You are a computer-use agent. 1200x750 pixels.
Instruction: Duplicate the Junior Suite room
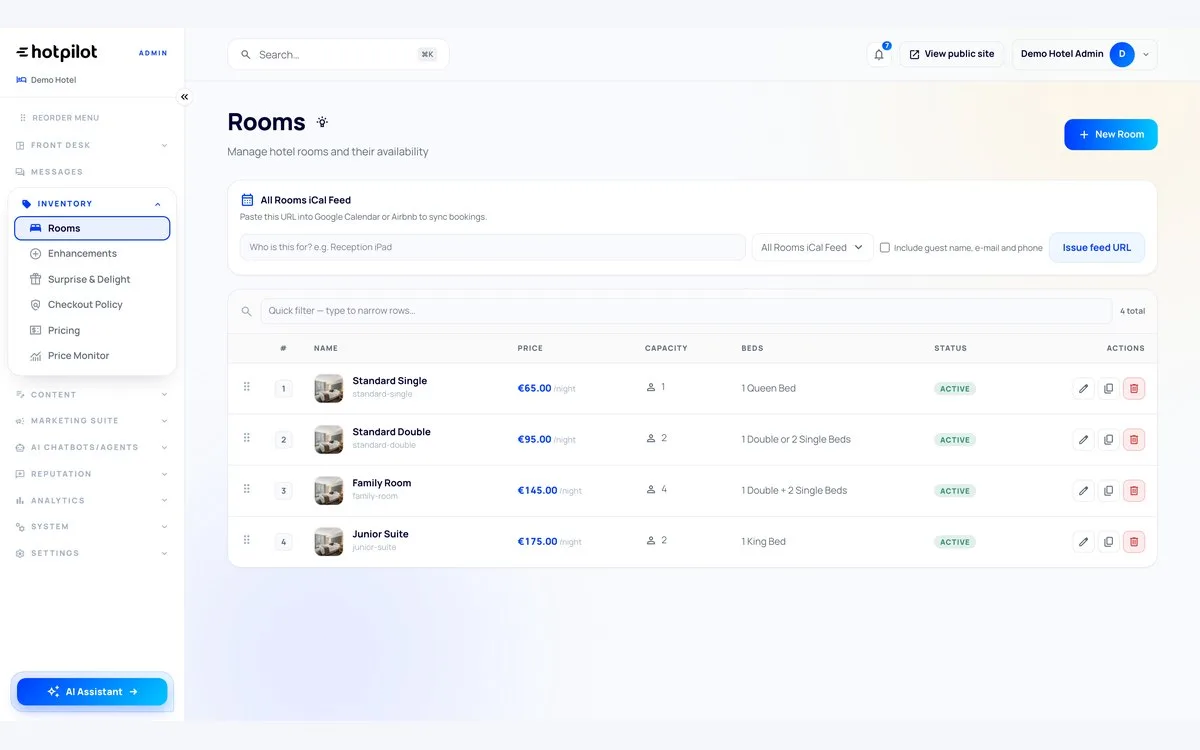pos(1108,541)
